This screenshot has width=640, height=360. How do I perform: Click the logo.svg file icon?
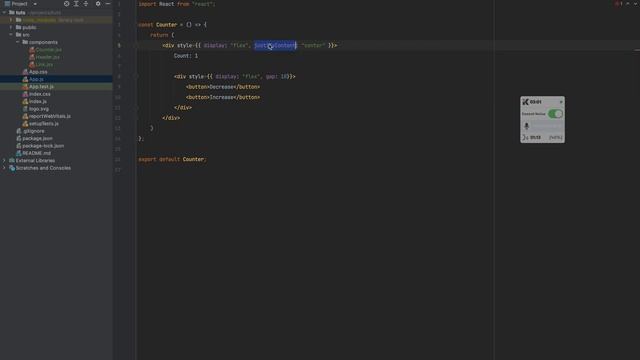coord(25,109)
